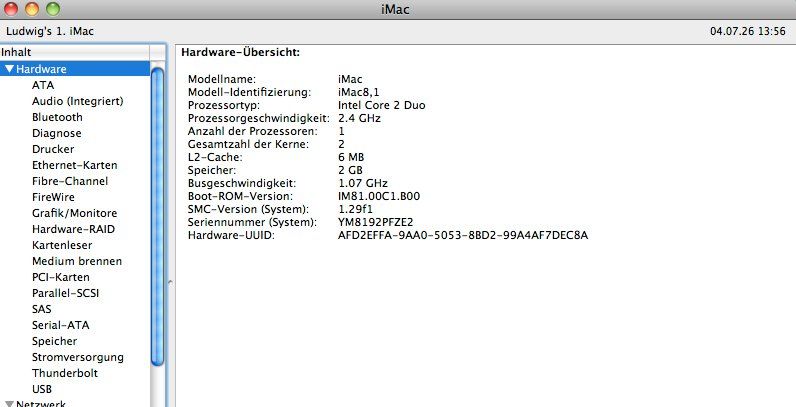Select Fibre-Channel entry
The width and height of the screenshot is (796, 407).
pos(70,181)
